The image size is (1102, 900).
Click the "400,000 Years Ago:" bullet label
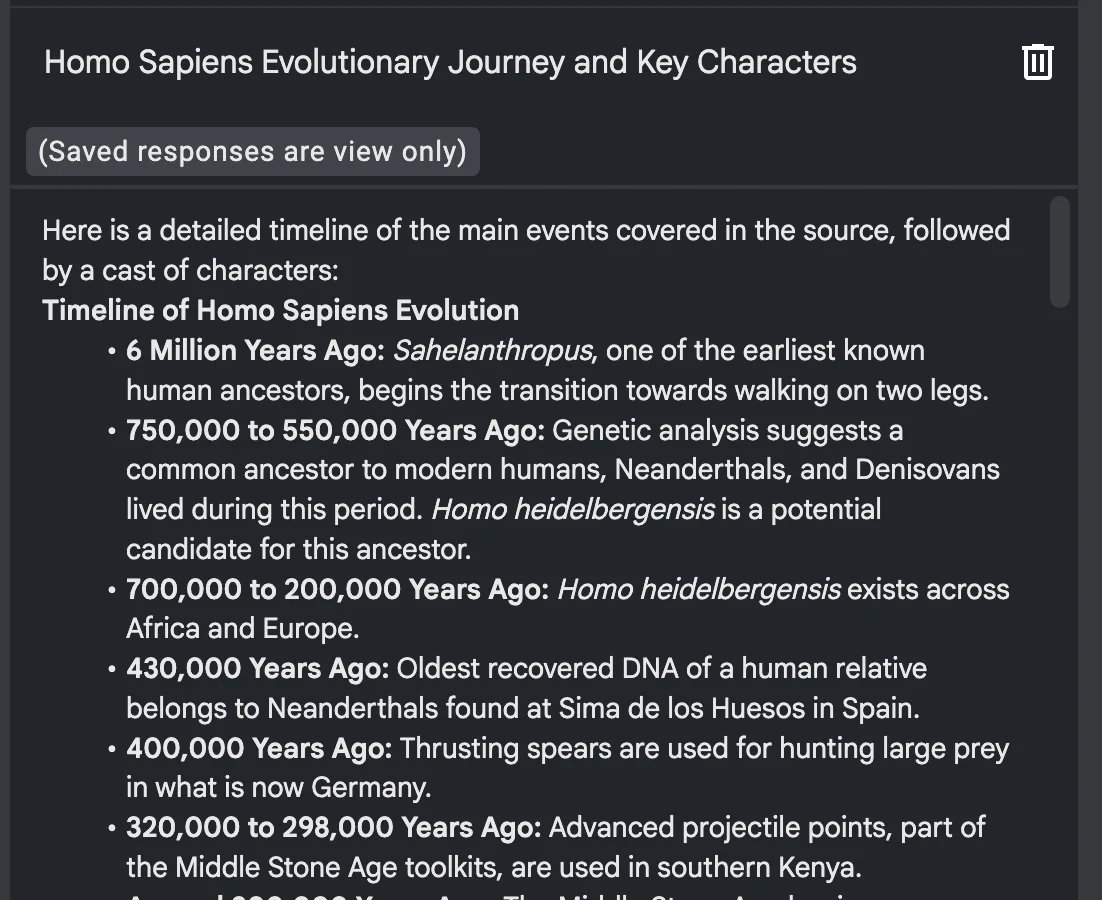tap(259, 748)
